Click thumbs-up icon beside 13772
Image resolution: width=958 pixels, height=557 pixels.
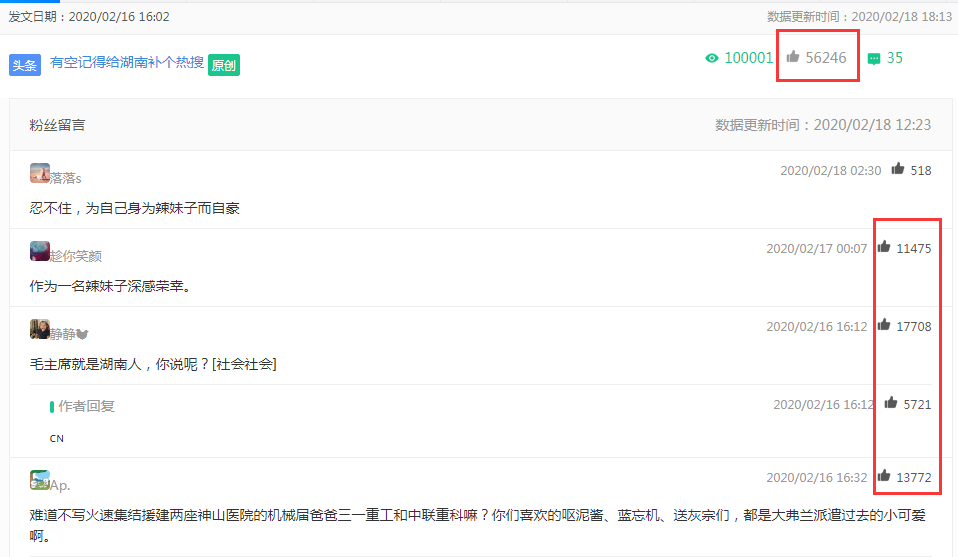883,475
